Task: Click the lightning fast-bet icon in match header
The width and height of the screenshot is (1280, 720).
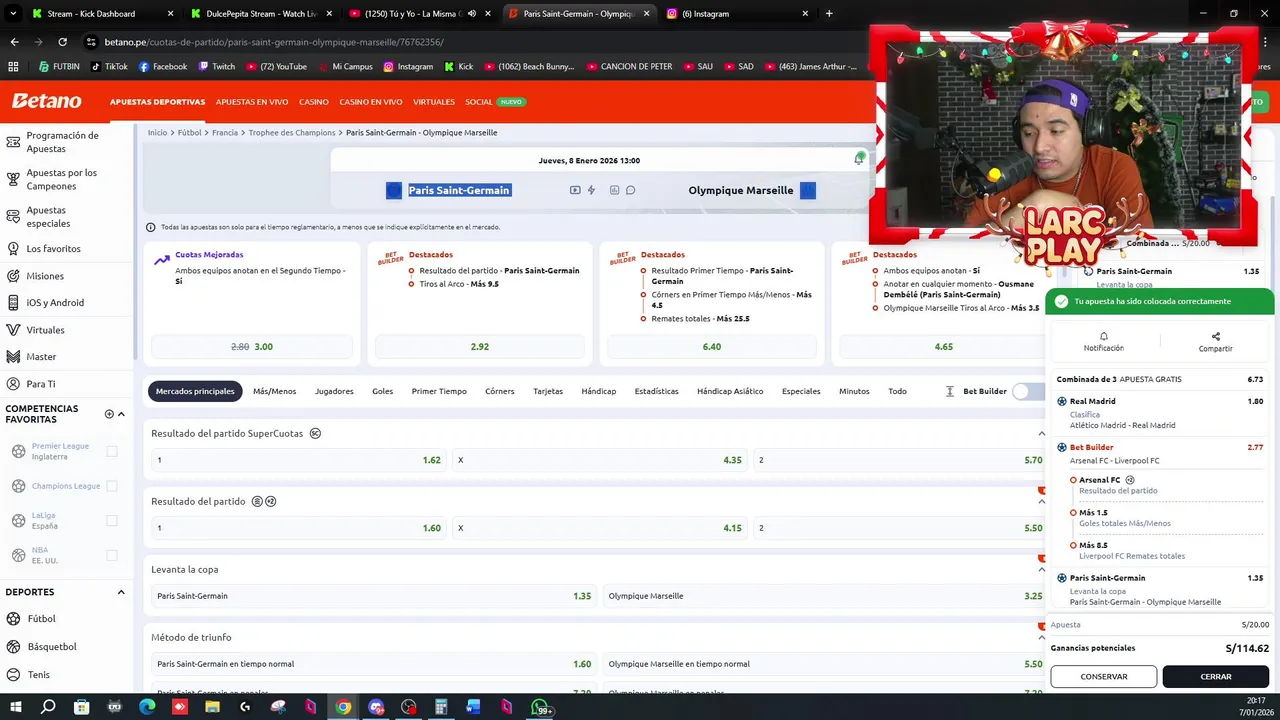Action: [x=591, y=190]
